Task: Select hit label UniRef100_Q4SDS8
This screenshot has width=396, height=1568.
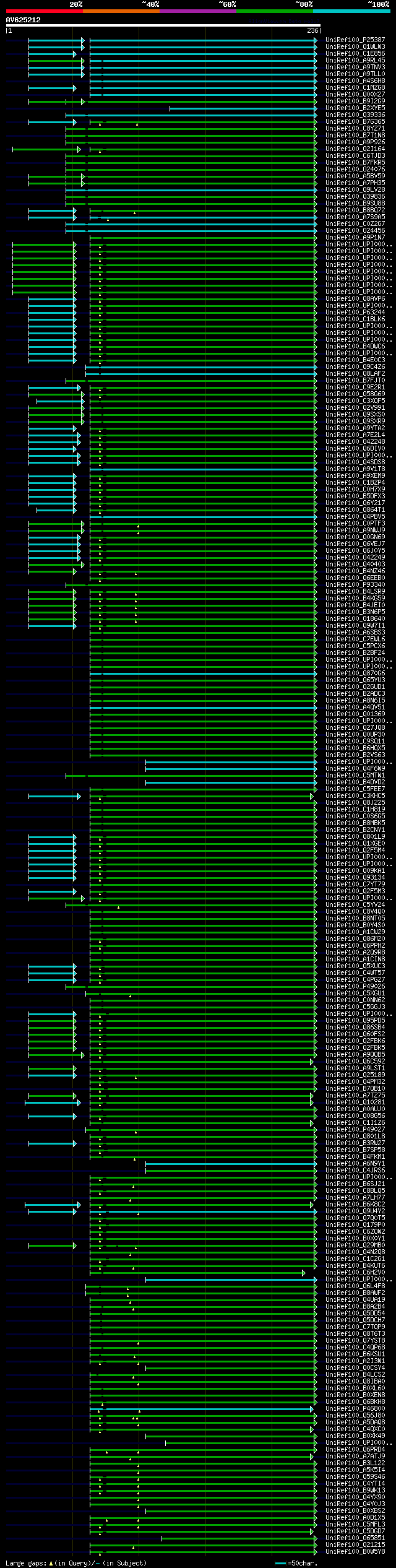Action: [x=355, y=462]
